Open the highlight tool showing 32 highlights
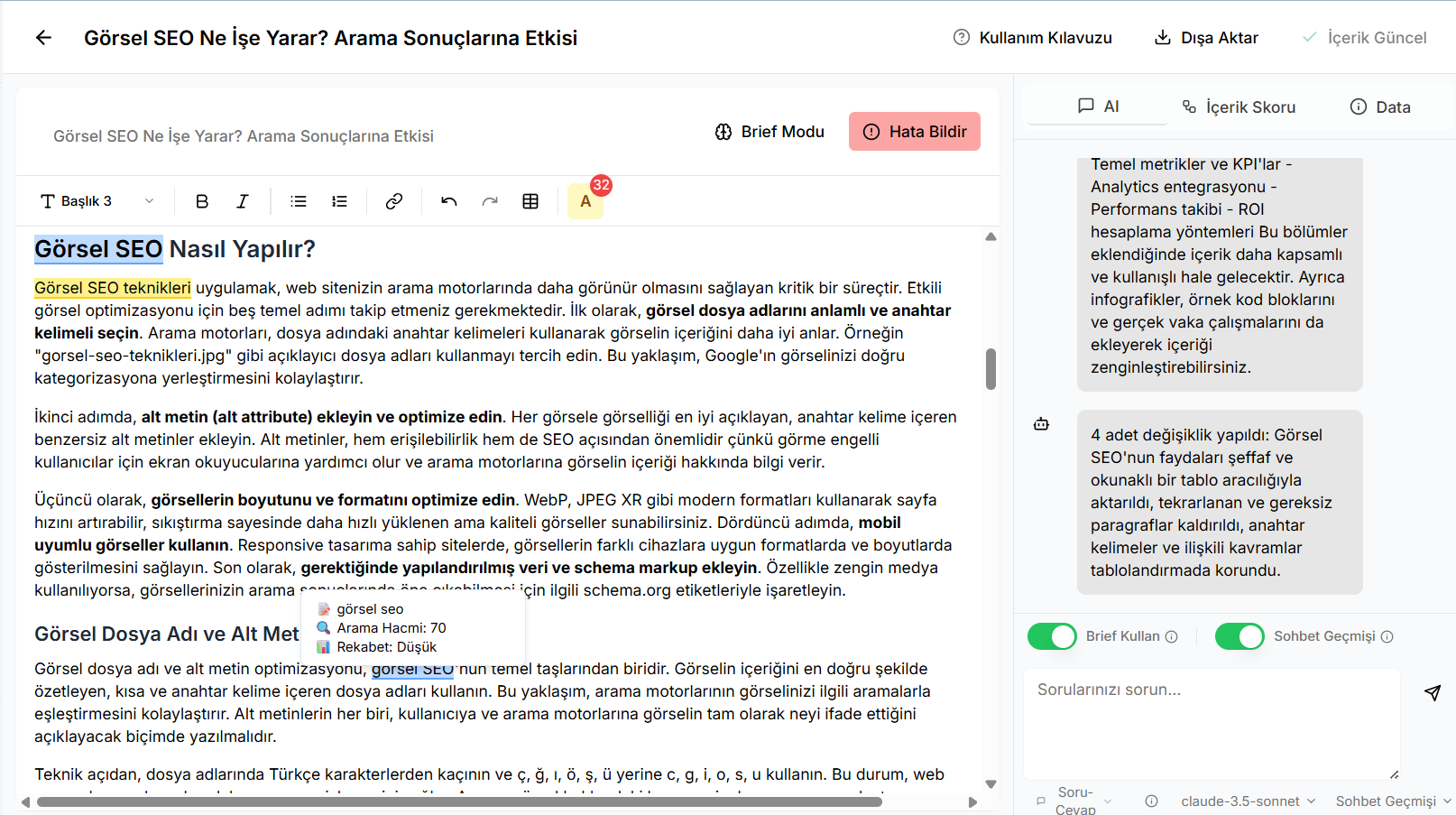 [585, 201]
